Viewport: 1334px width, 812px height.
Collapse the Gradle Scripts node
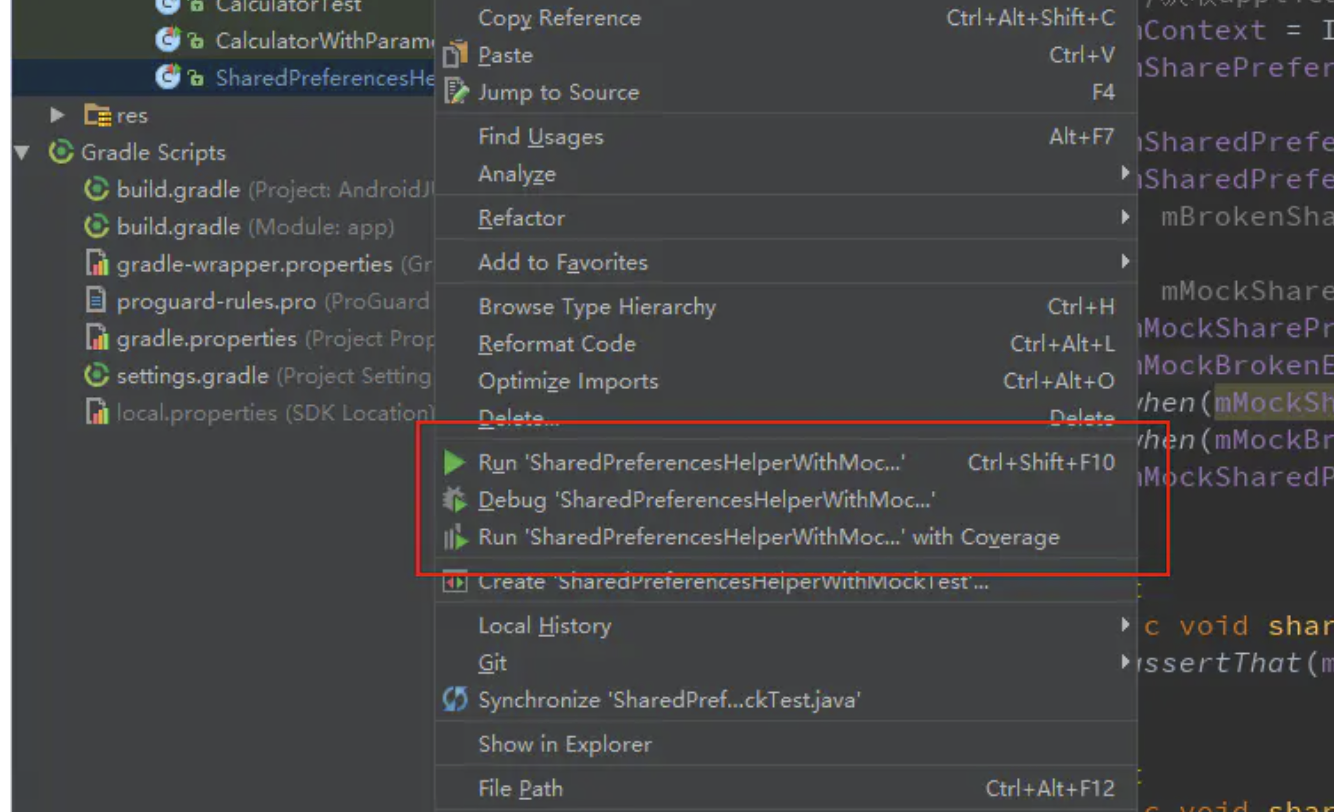21,153
